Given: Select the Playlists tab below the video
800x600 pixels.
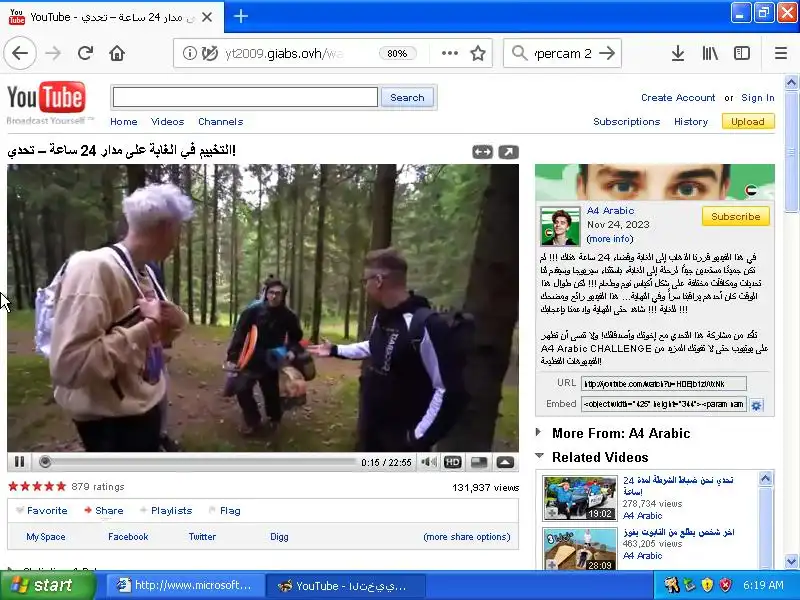Looking at the screenshot, I should (166, 510).
